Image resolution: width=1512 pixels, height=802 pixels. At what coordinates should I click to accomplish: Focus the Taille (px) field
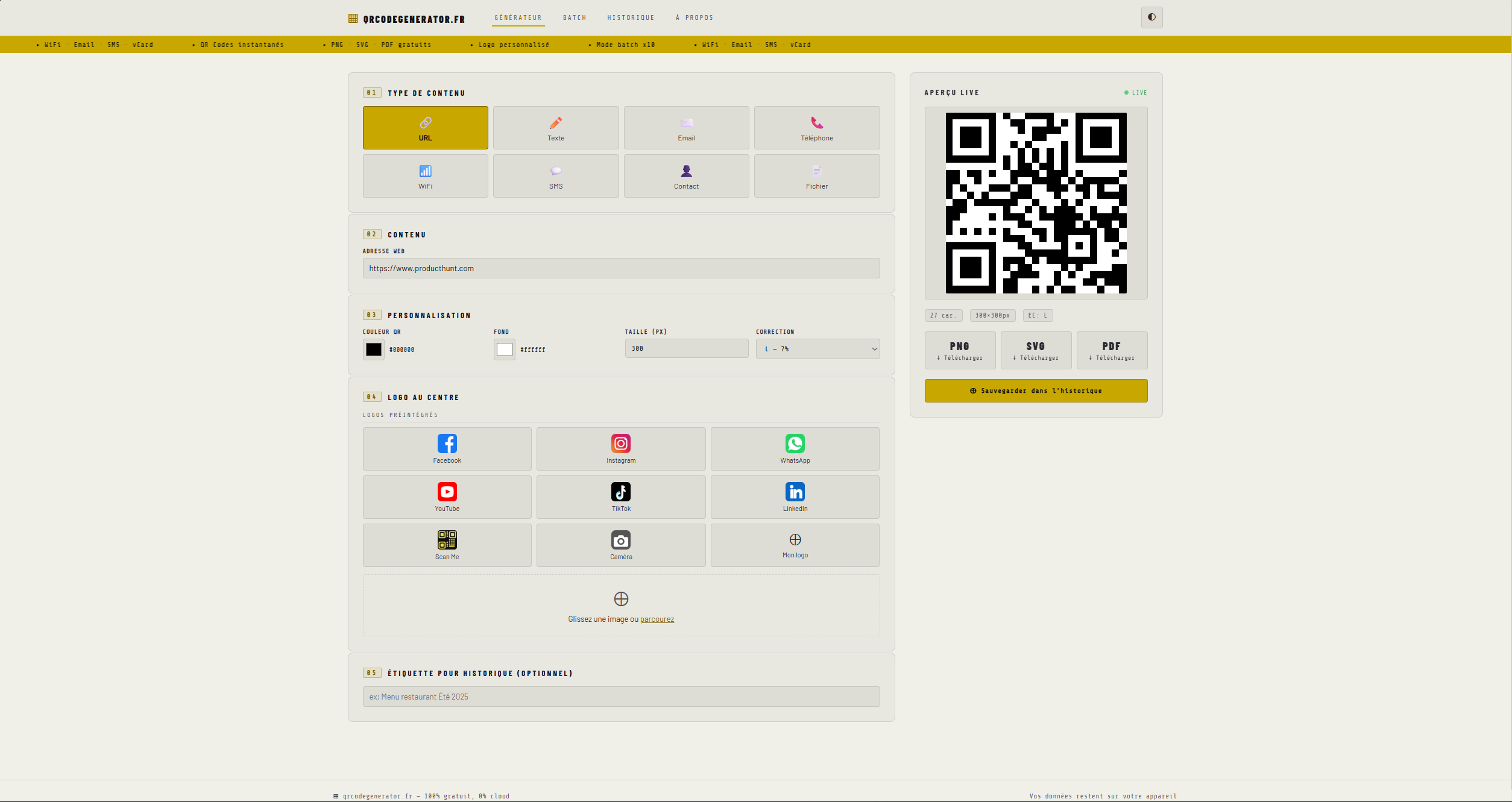(x=686, y=348)
